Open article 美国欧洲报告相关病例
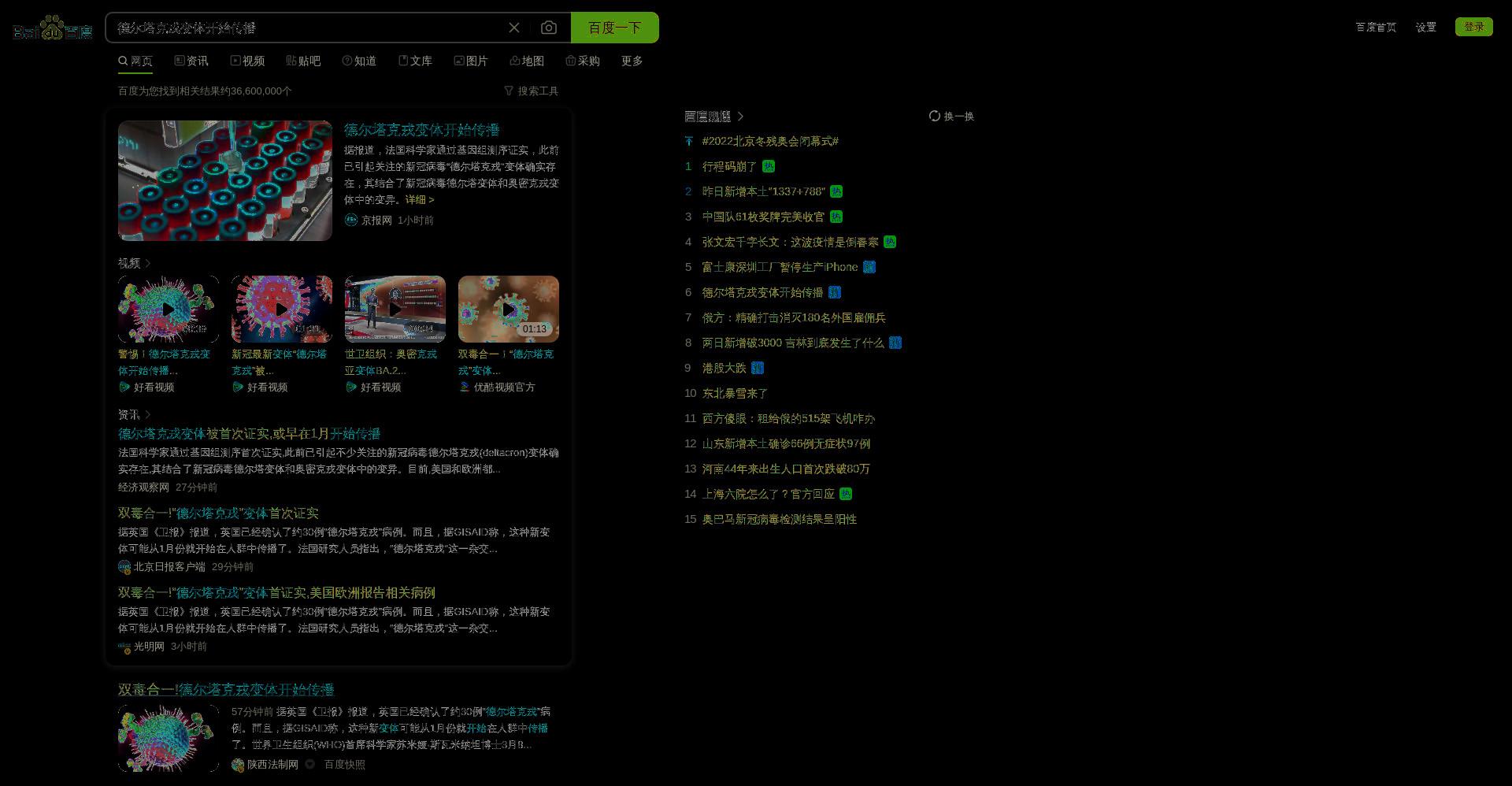1512x786 pixels. pyautogui.click(x=276, y=593)
